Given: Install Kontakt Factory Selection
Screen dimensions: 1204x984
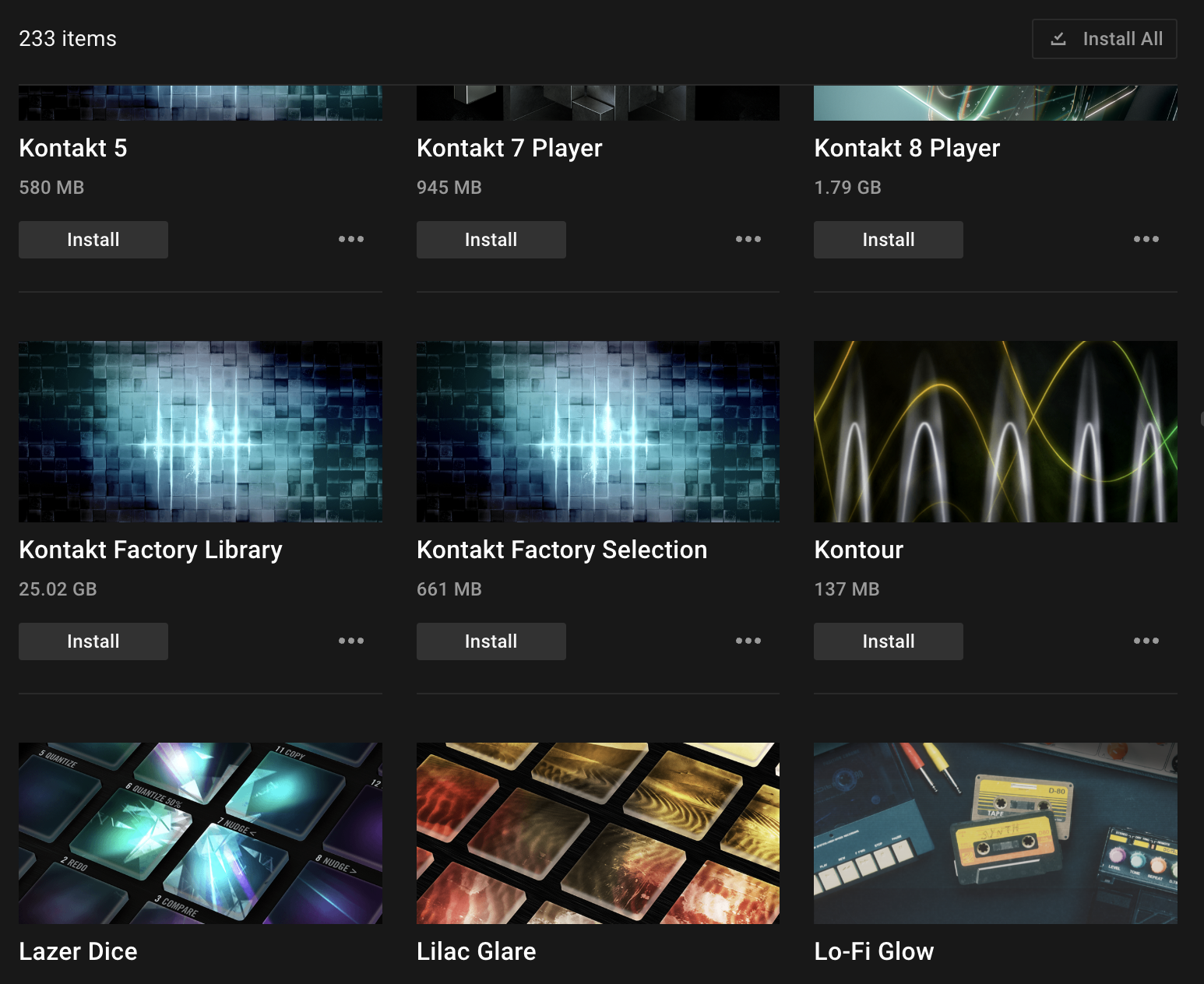Looking at the screenshot, I should pyautogui.click(x=491, y=641).
